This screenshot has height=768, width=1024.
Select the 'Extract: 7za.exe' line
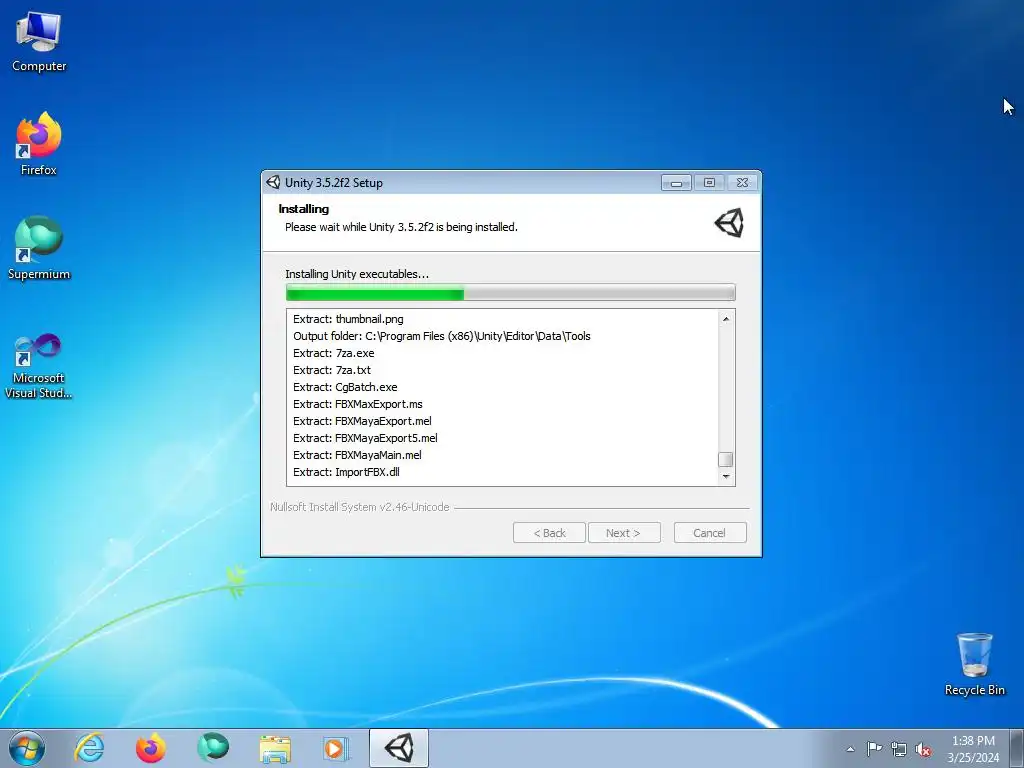pyautogui.click(x=334, y=353)
